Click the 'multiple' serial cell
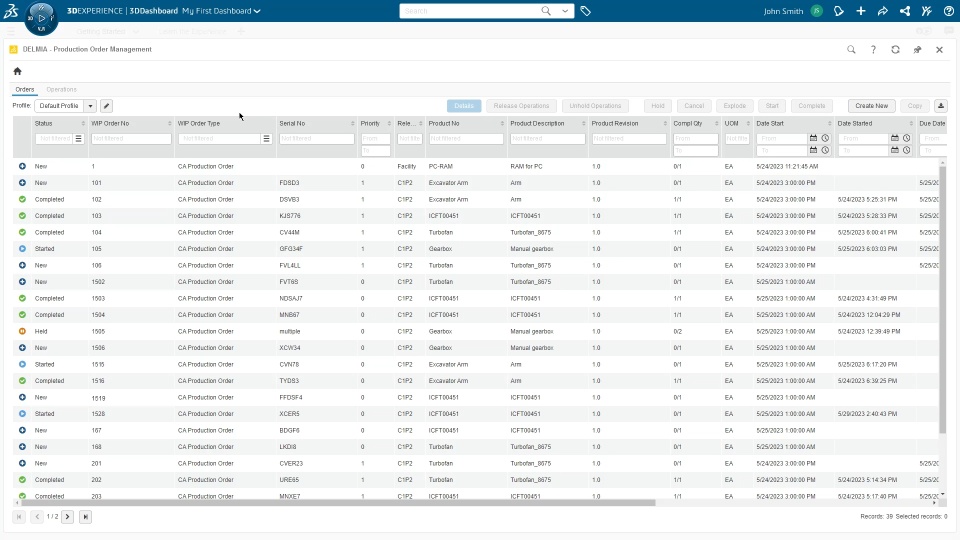This screenshot has height=540, width=960. [x=290, y=331]
